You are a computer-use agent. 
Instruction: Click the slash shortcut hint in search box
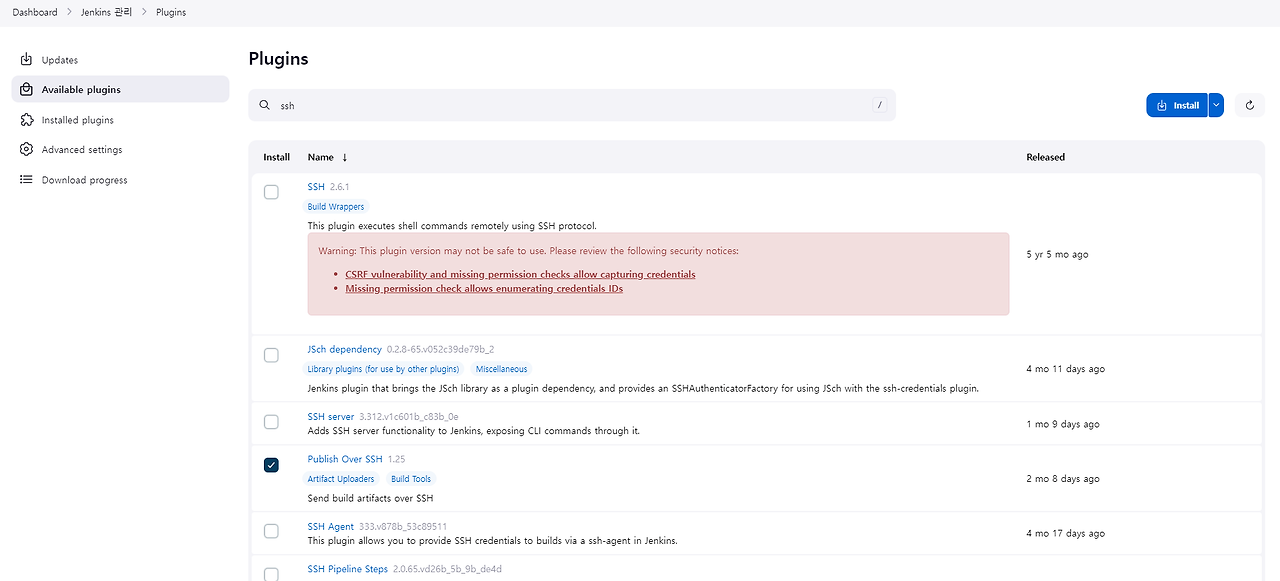pyautogui.click(x=880, y=105)
